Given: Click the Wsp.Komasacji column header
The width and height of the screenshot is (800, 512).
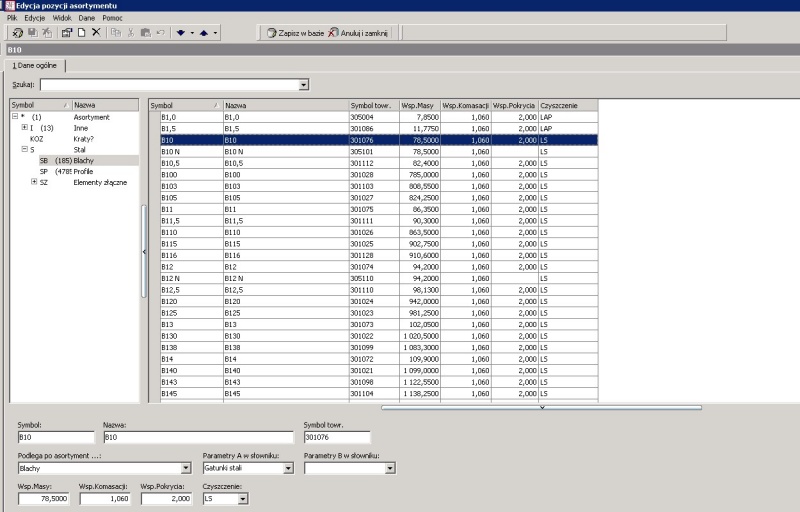Looking at the screenshot, I should pyautogui.click(x=465, y=106).
